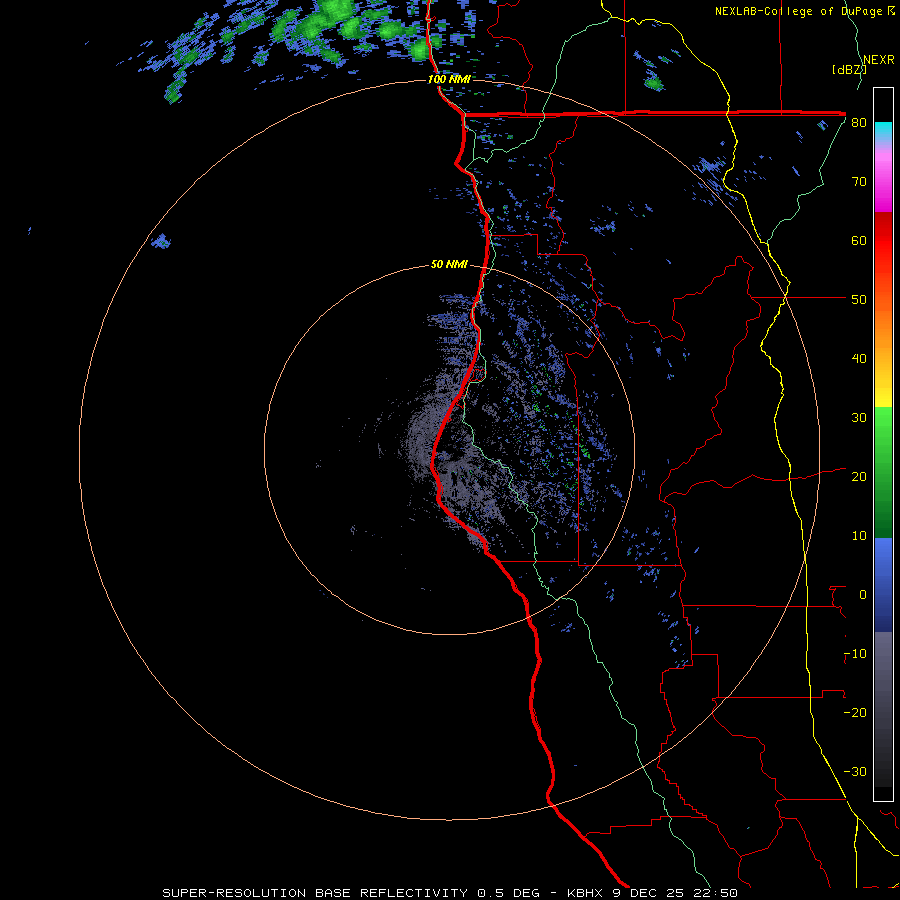
Task: Click the 100 NMI range ring label
Action: (449, 79)
